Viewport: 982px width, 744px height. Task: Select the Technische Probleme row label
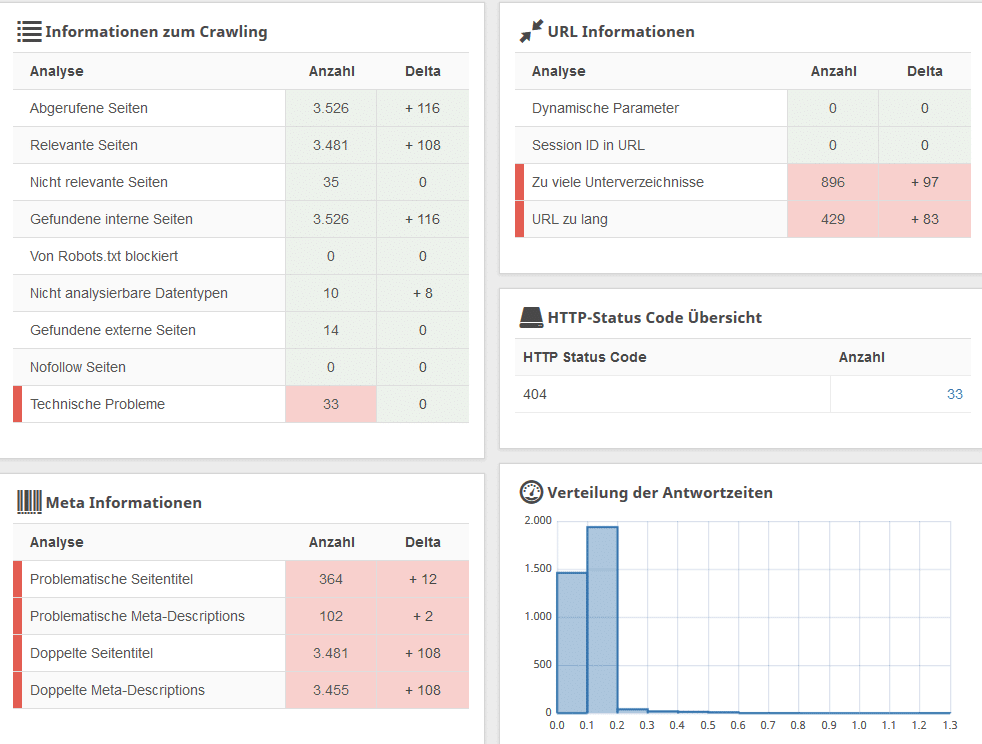[x=98, y=403]
